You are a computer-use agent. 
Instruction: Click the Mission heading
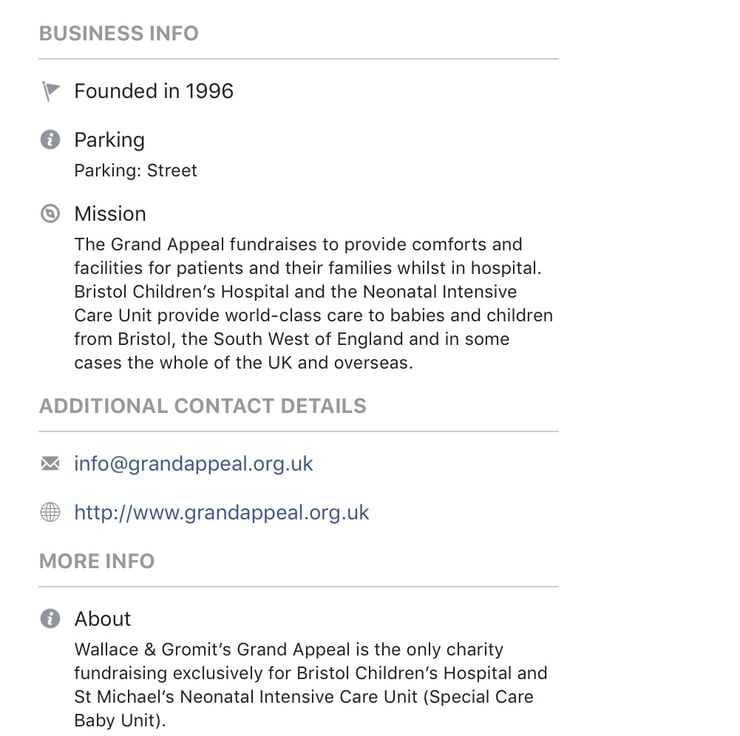tap(110, 214)
